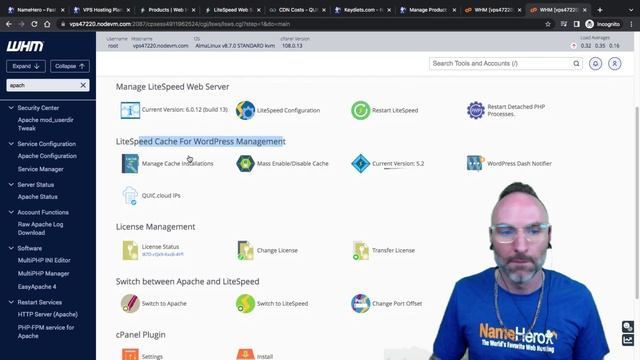
Task: Switch to the Products browser tab
Action: [x=167, y=10]
